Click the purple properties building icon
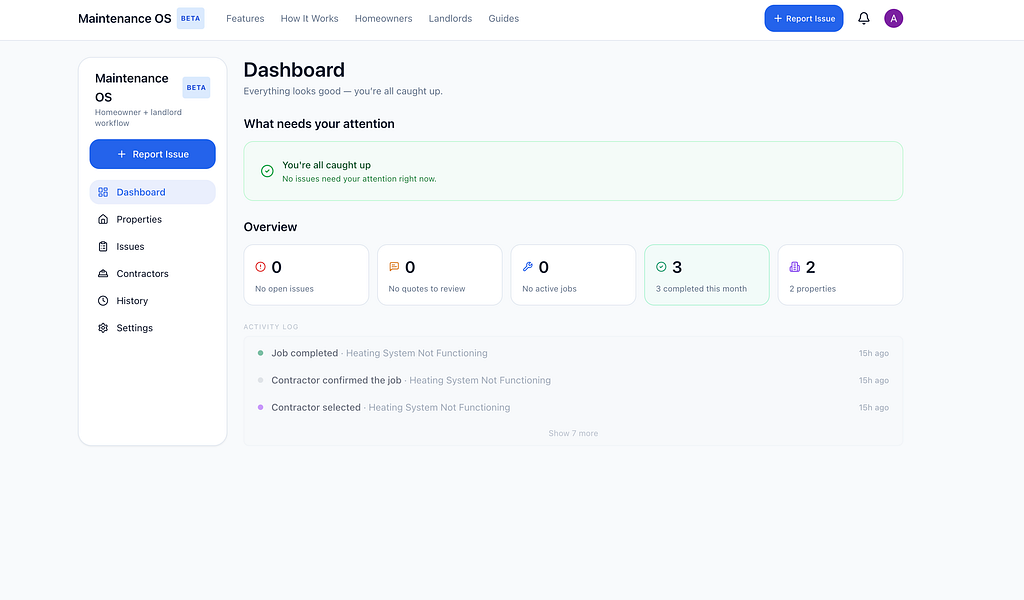The image size is (1024, 600). pyautogui.click(x=795, y=266)
